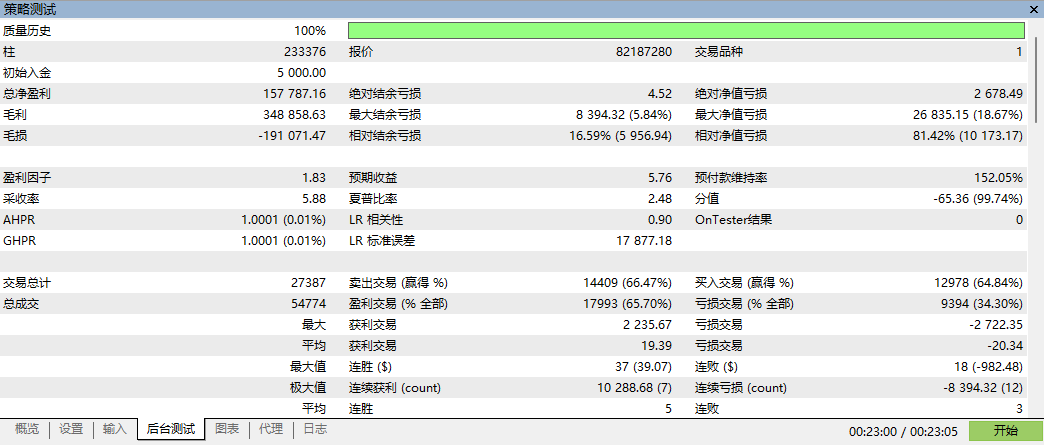
Task: Select 买入交易 value 12978 (64.84%)
Action: click(977, 283)
